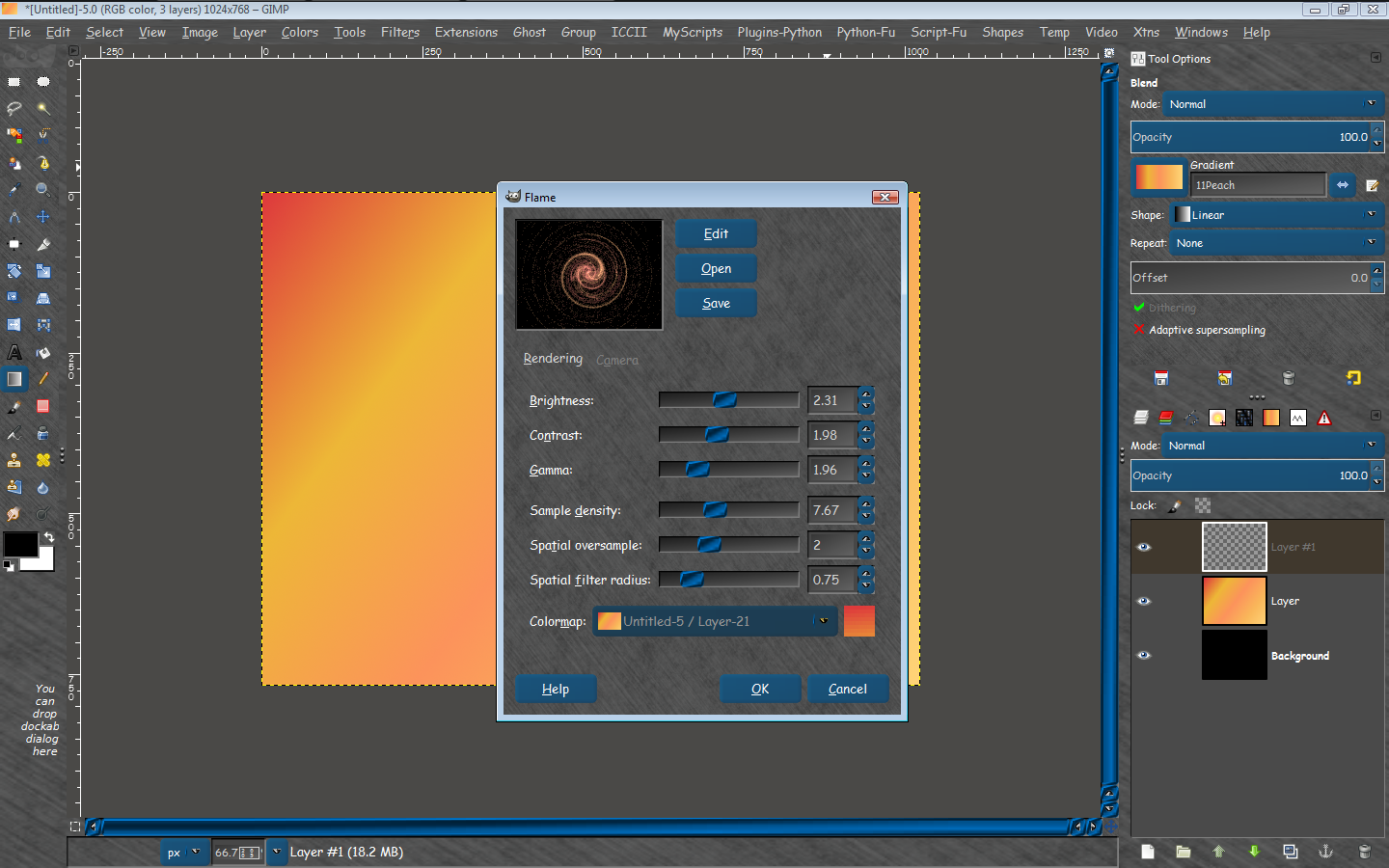Image resolution: width=1389 pixels, height=868 pixels.
Task: Select the Free Select lasso tool
Action: click(14, 109)
